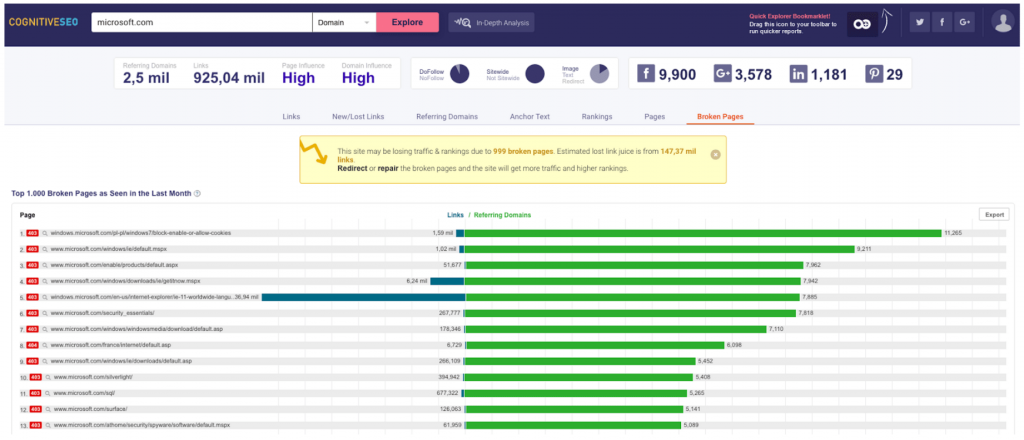
Task: Click the user profile avatar
Action: pos(1002,22)
